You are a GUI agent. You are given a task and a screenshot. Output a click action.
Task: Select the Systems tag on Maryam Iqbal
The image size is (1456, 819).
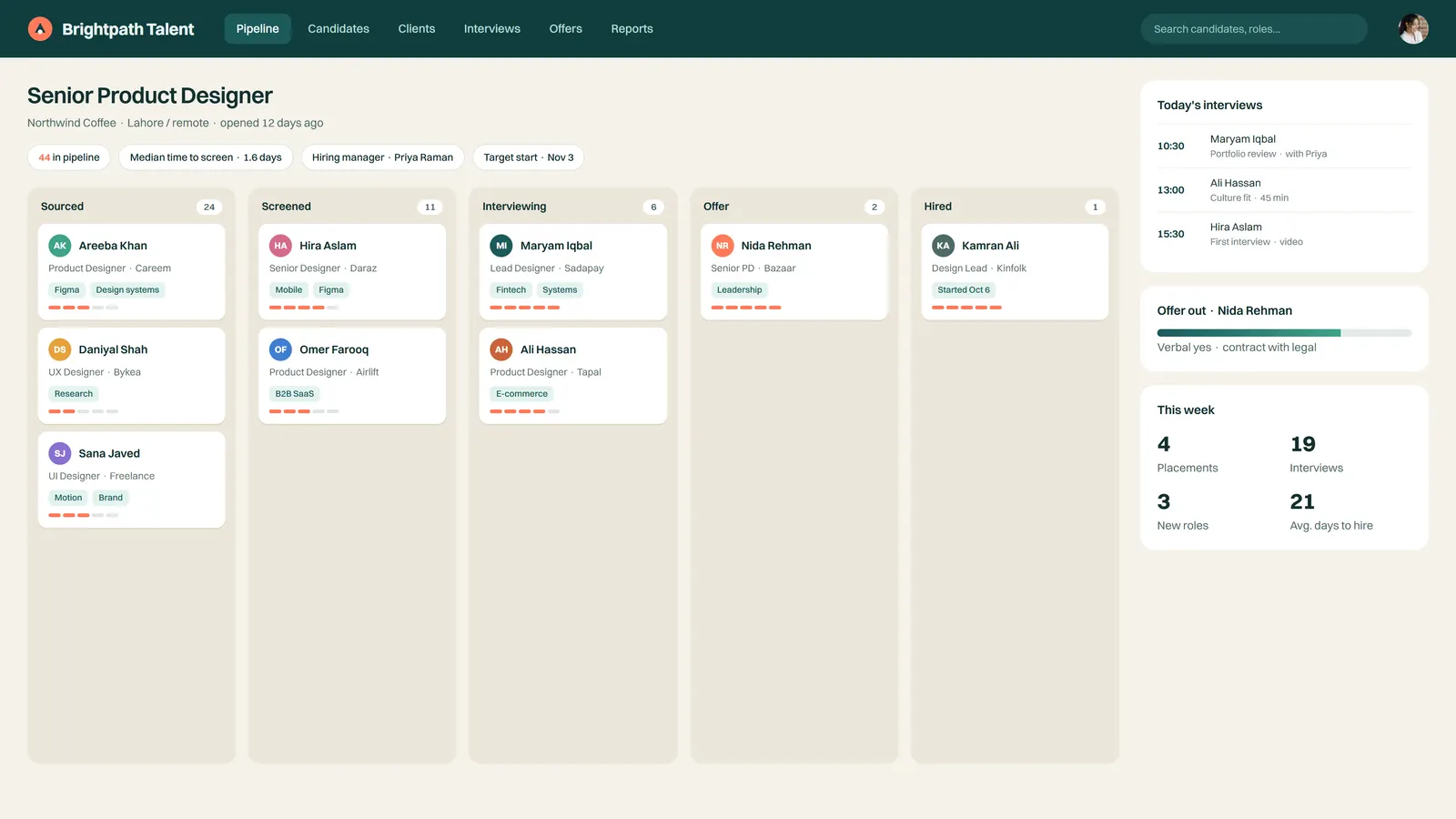point(560,290)
